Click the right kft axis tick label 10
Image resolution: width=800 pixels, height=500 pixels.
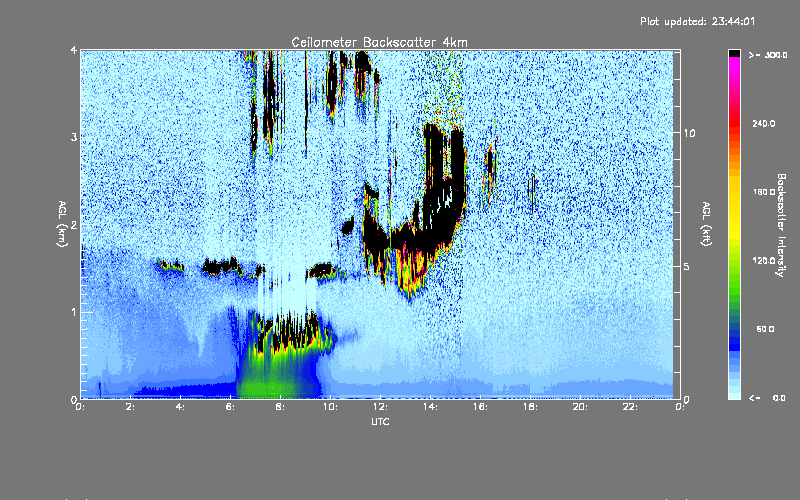689,133
